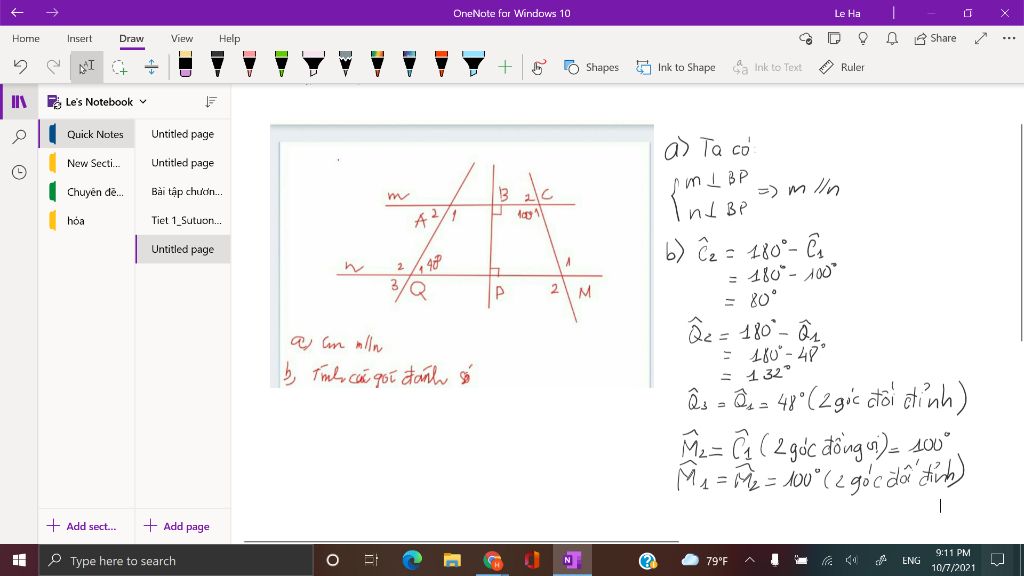The image size is (1024, 576).
Task: Open Task View on the taskbar
Action: point(372,560)
